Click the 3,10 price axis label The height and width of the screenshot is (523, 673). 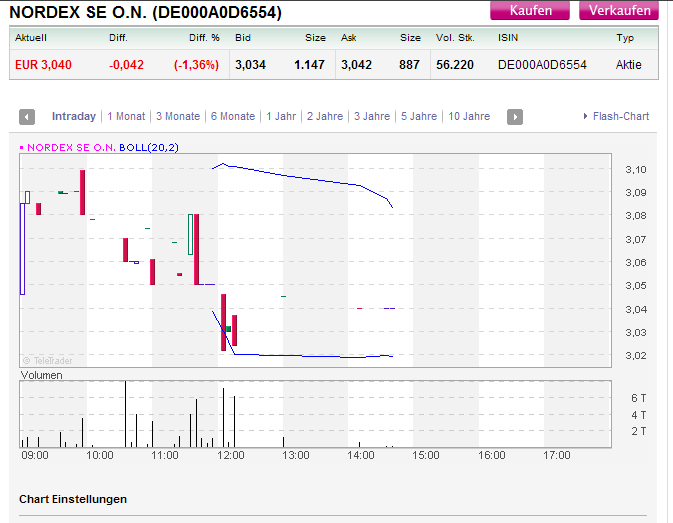coord(636,169)
